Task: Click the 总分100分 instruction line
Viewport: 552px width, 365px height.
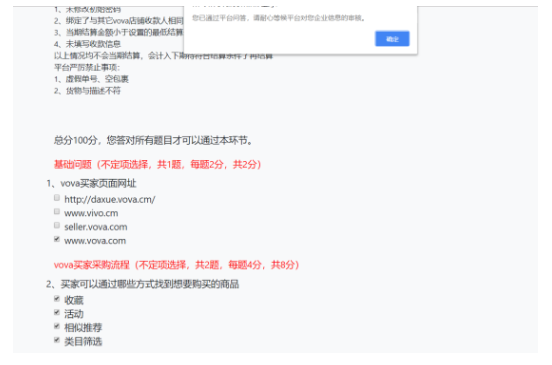Action: click(153, 140)
